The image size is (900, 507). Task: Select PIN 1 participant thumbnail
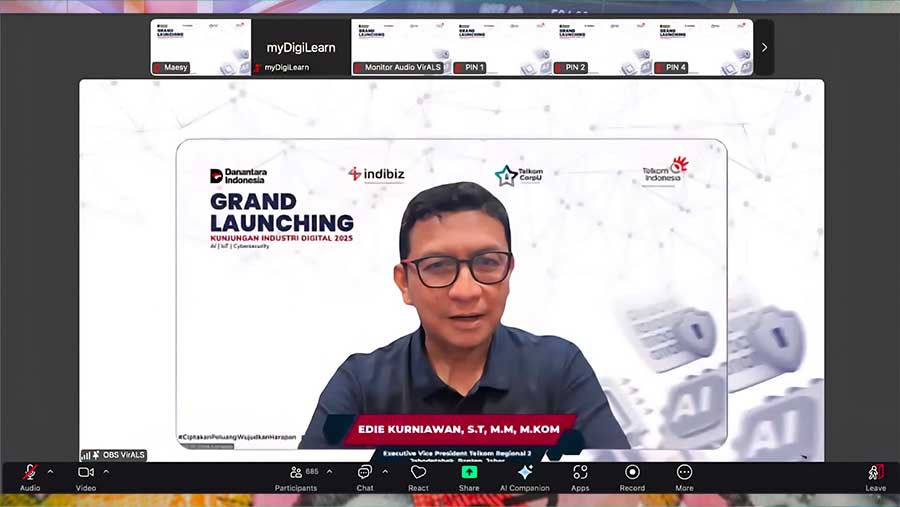502,48
